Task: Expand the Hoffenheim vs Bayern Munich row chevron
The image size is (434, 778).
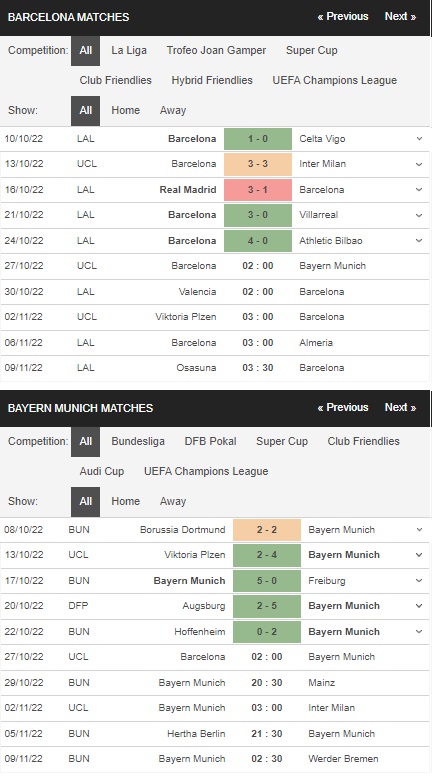Action: [420, 632]
